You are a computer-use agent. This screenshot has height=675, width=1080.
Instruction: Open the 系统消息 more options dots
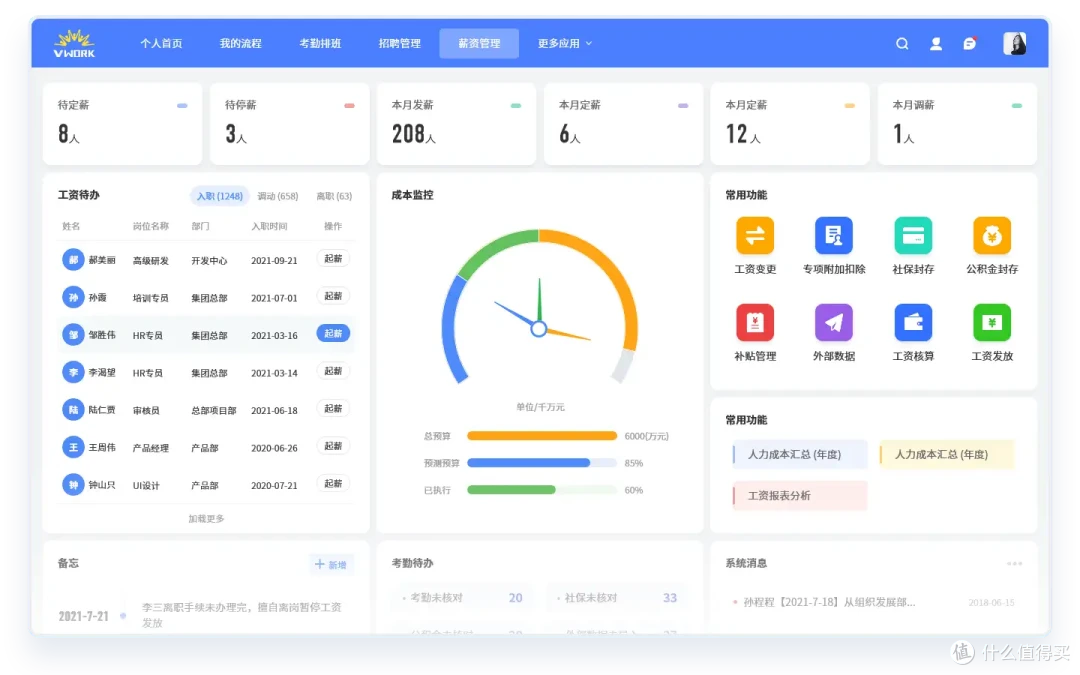(x=1014, y=563)
